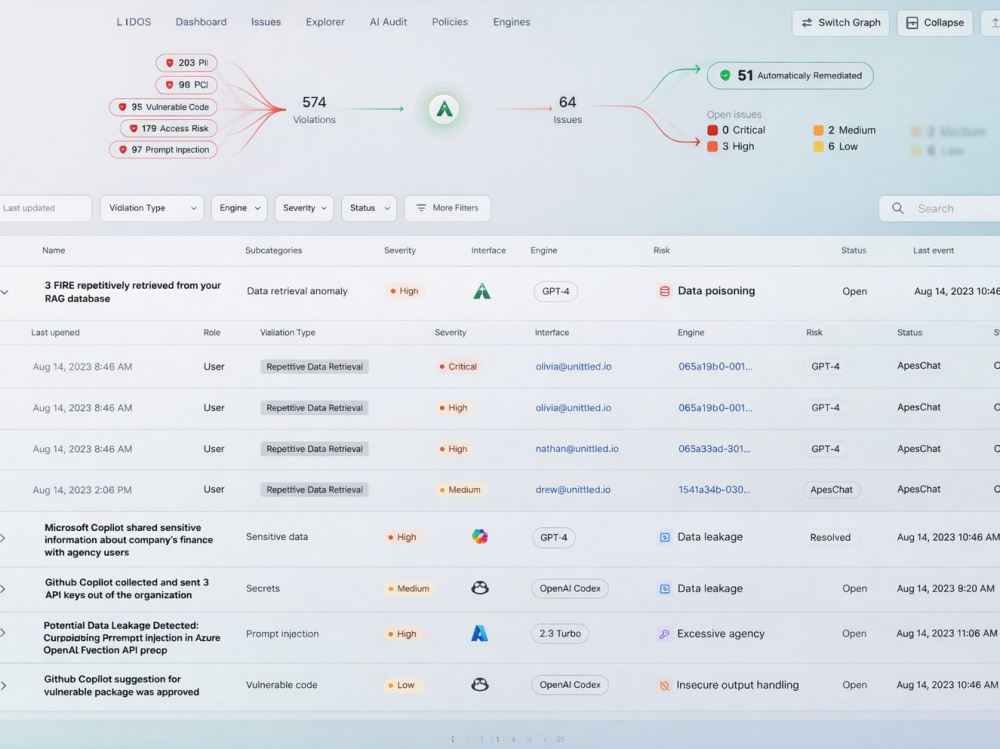Image resolution: width=1000 pixels, height=749 pixels.
Task: Click the 203 PII violation chip
Action: (186, 63)
